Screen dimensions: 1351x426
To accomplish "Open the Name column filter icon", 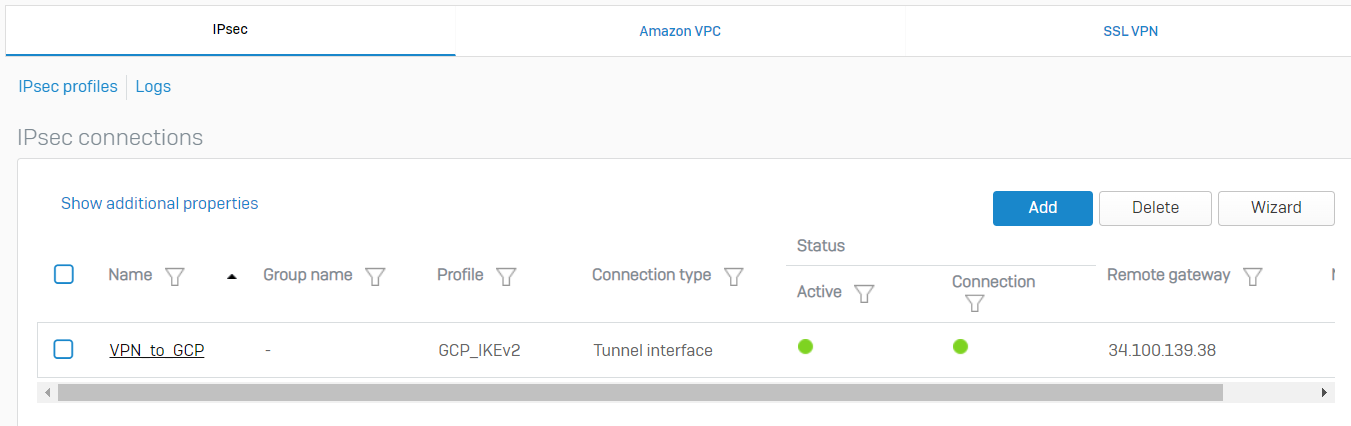I will click(x=175, y=276).
